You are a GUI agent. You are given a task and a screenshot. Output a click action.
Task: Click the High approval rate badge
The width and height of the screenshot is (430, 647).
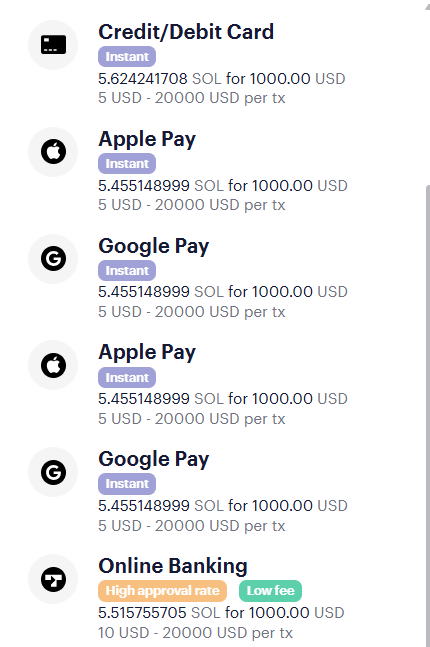162,591
